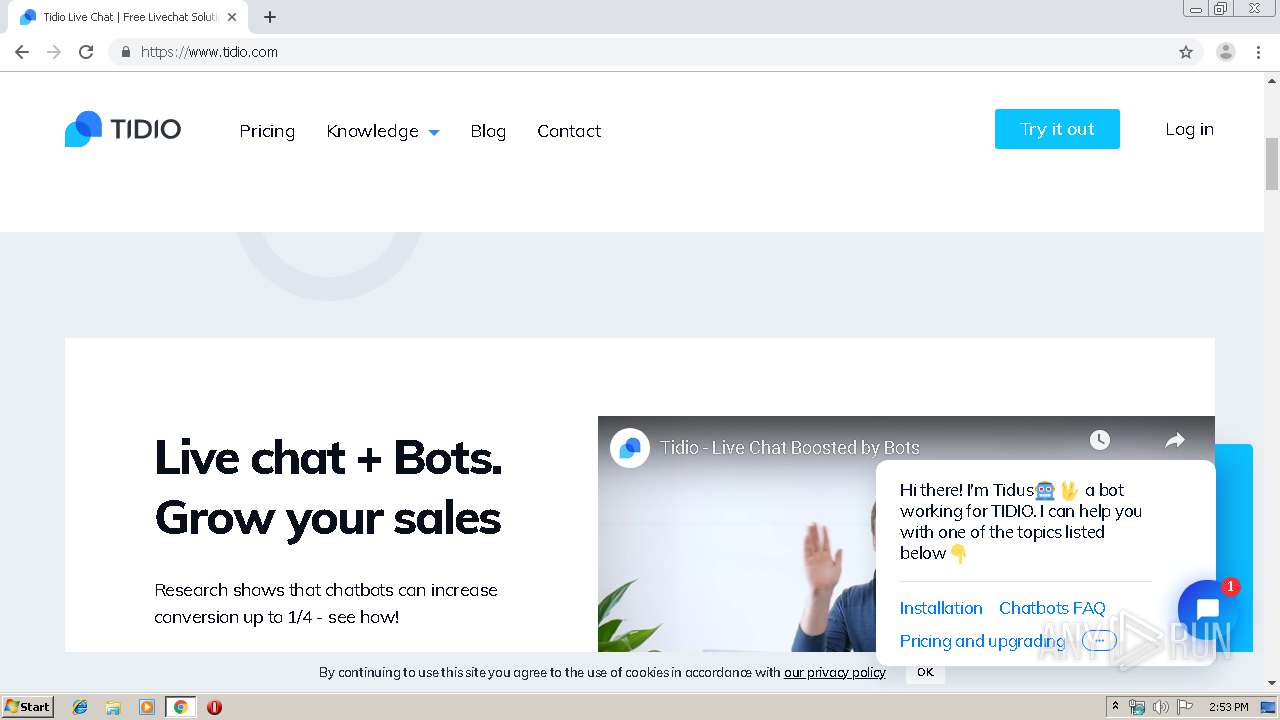The width and height of the screenshot is (1280, 720).
Task: Click the Try it out button
Action: (x=1057, y=129)
